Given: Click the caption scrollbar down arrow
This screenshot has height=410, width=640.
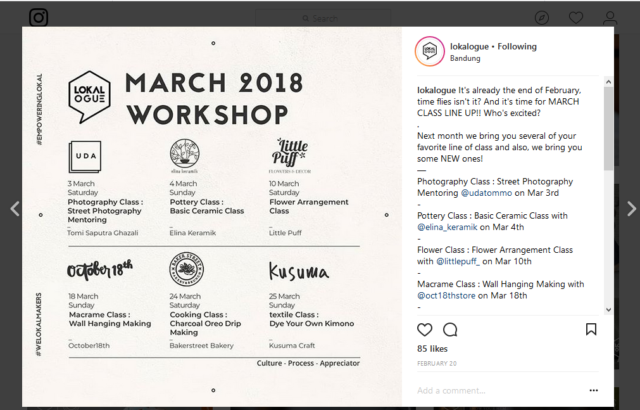Looking at the screenshot, I should point(608,310).
